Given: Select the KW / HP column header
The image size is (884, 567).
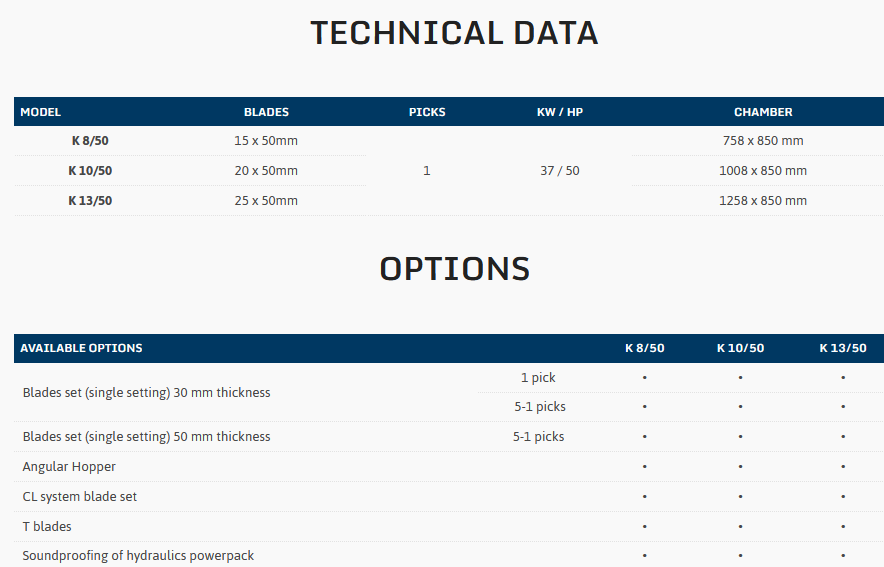Looking at the screenshot, I should click(559, 112).
